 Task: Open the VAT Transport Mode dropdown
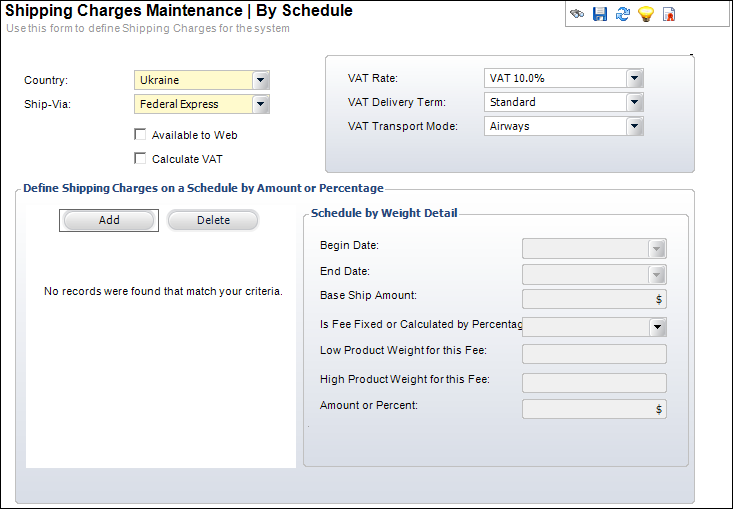tap(633, 126)
